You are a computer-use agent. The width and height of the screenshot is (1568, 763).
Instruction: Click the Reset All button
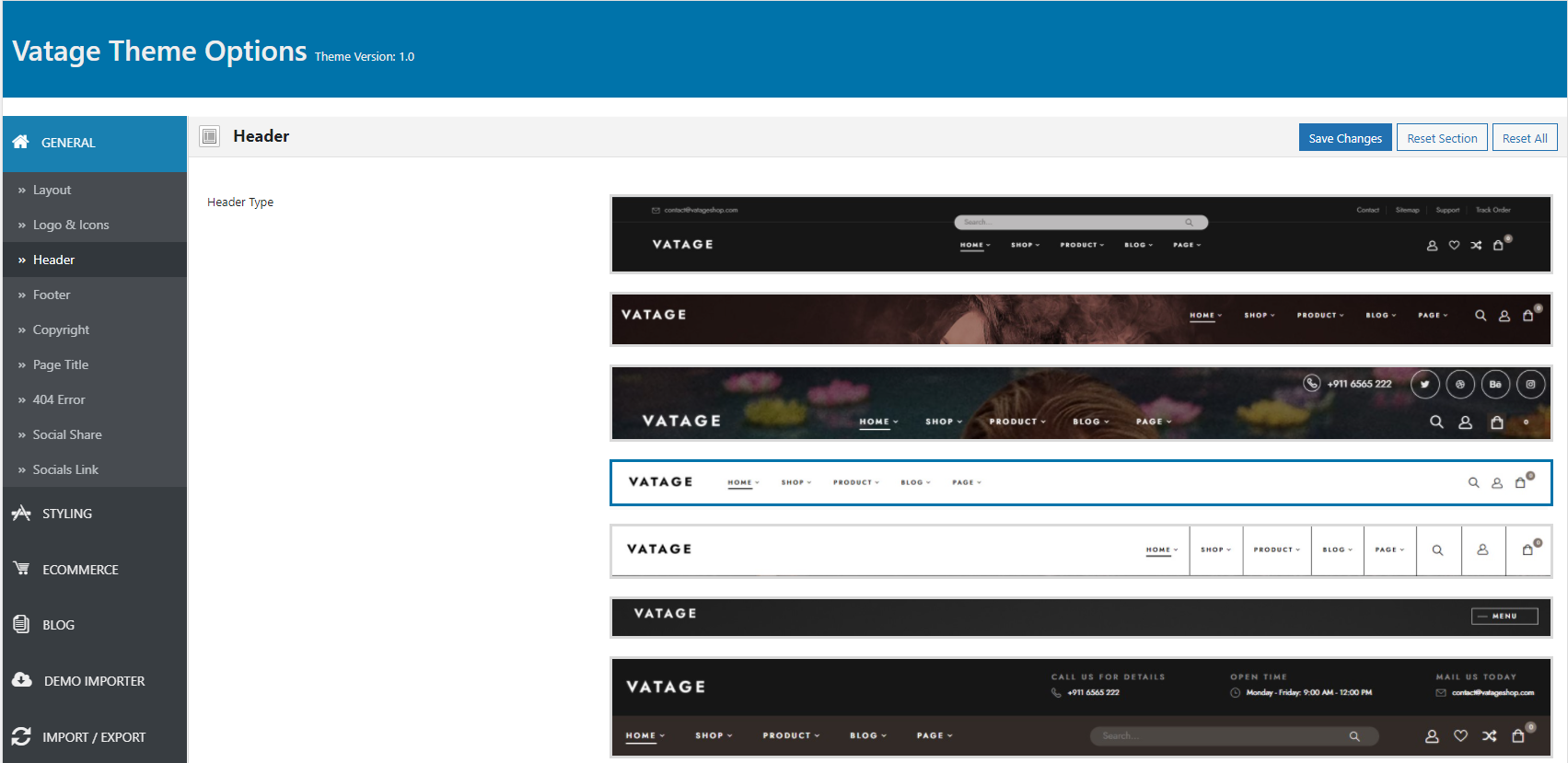coord(1525,138)
